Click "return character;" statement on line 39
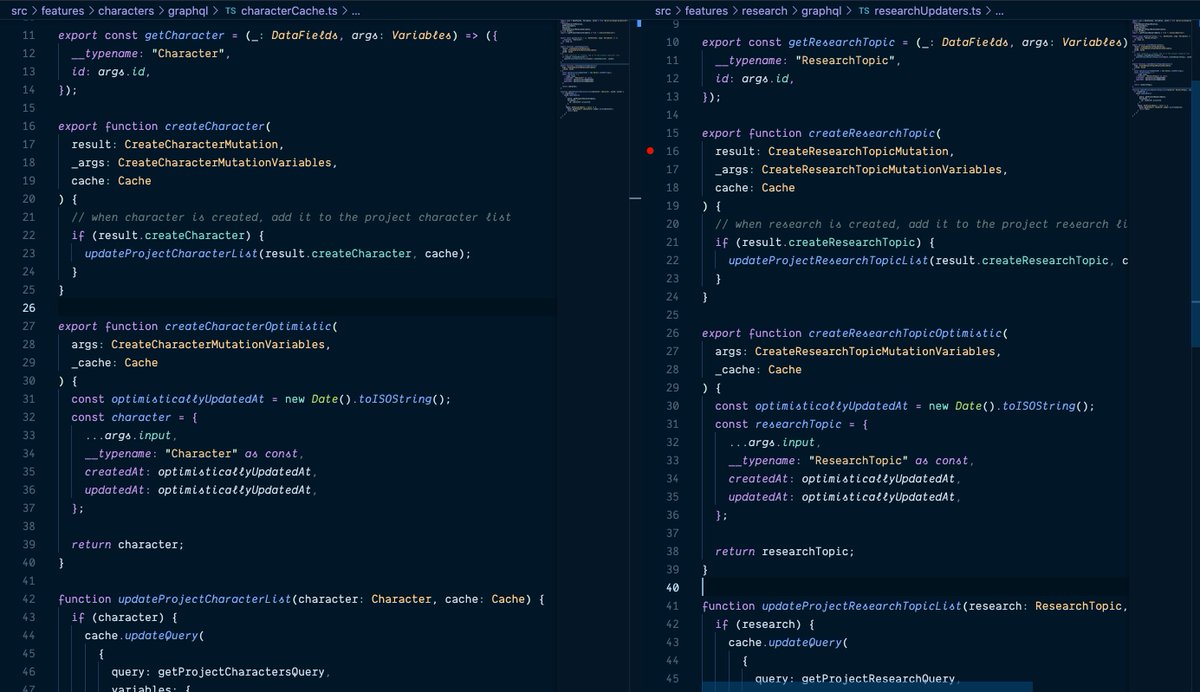 (x=127, y=544)
